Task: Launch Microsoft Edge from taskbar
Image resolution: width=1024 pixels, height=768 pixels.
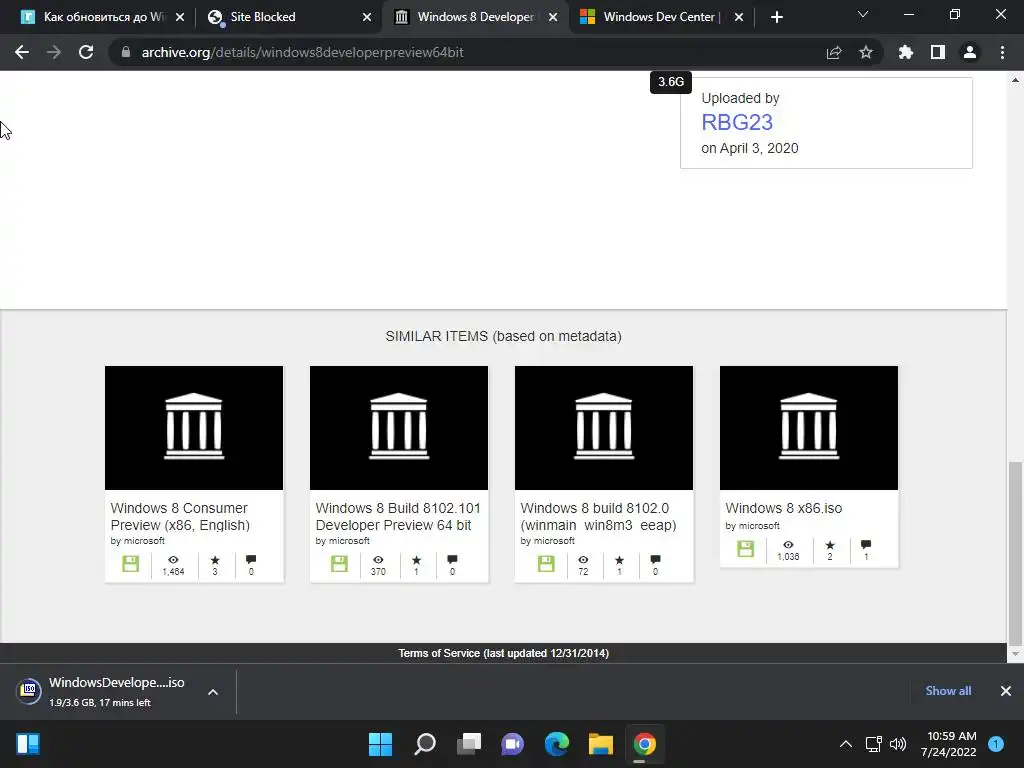Action: coord(556,744)
